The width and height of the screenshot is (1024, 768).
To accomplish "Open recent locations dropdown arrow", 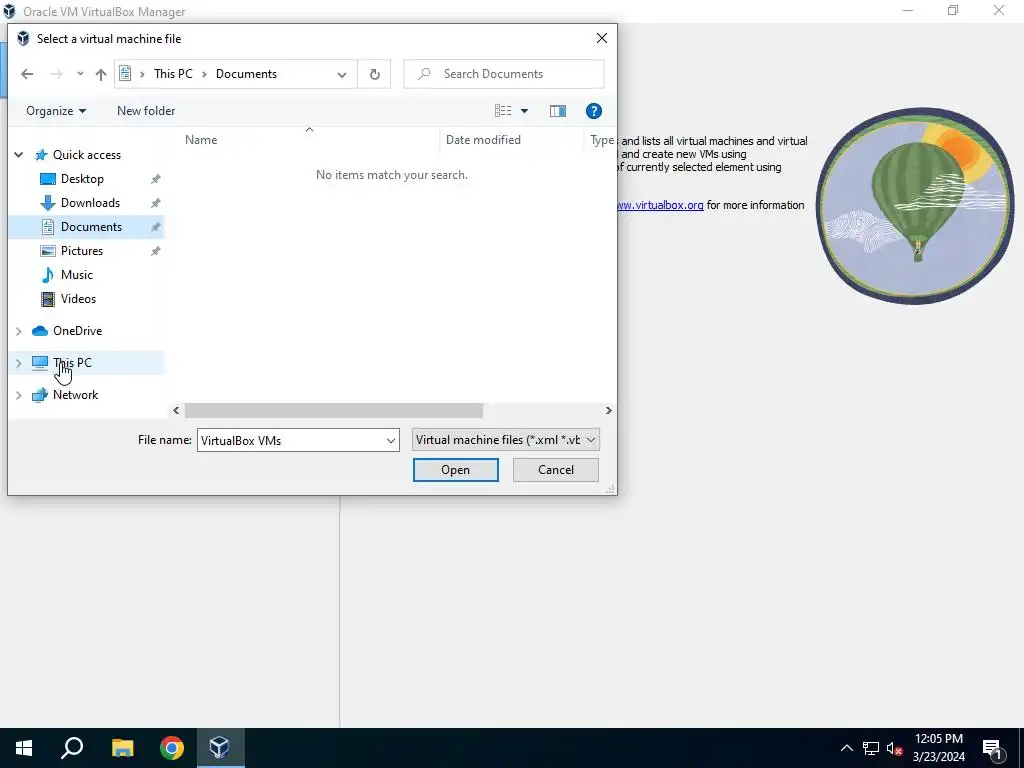I will 80,74.
